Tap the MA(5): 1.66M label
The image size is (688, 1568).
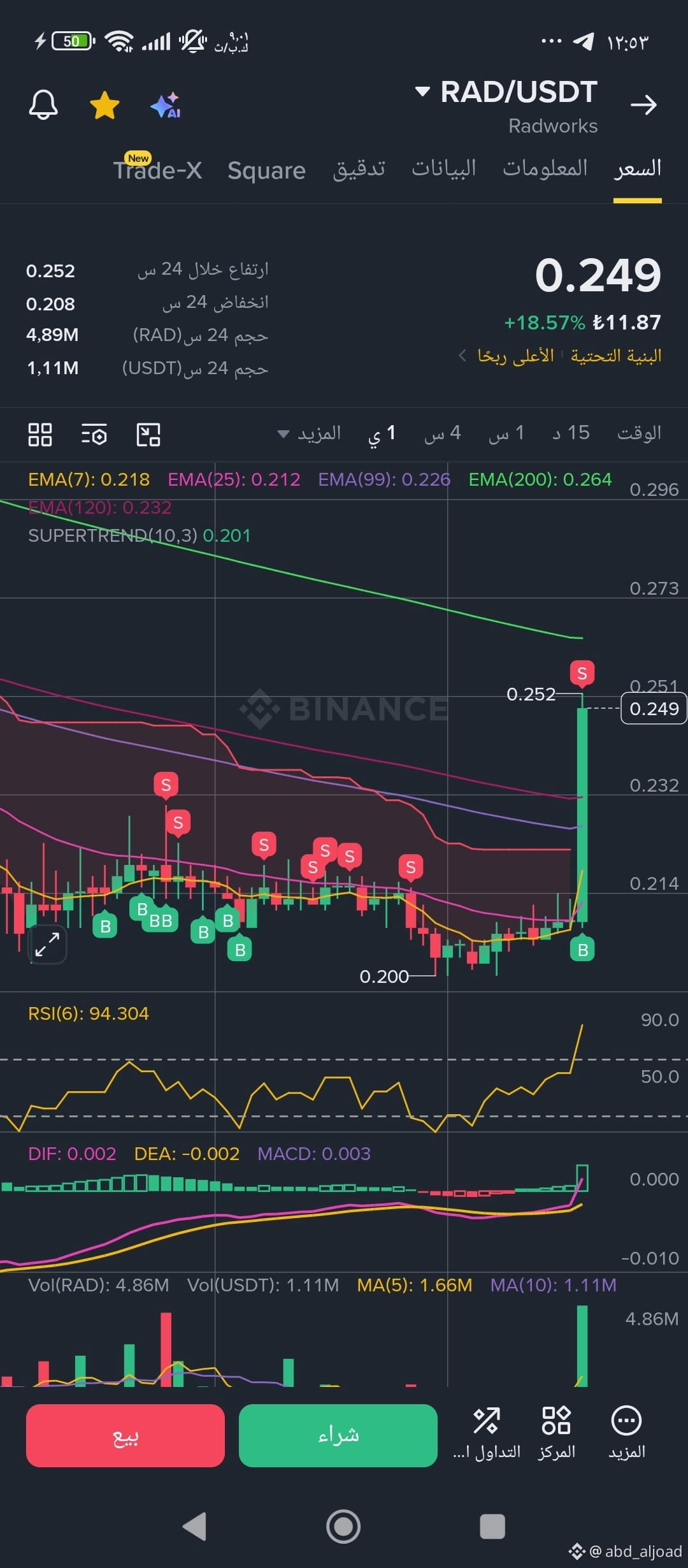coord(415,1285)
